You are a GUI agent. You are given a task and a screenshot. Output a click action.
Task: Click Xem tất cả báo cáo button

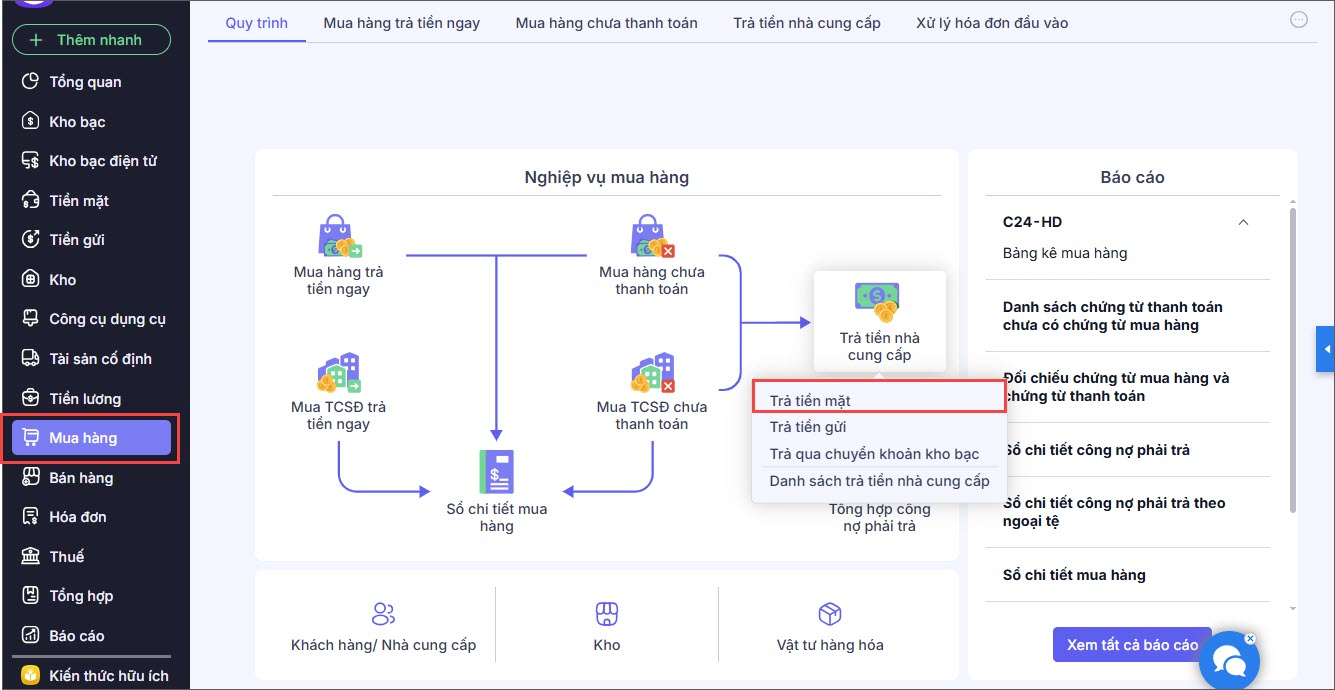(x=1132, y=645)
